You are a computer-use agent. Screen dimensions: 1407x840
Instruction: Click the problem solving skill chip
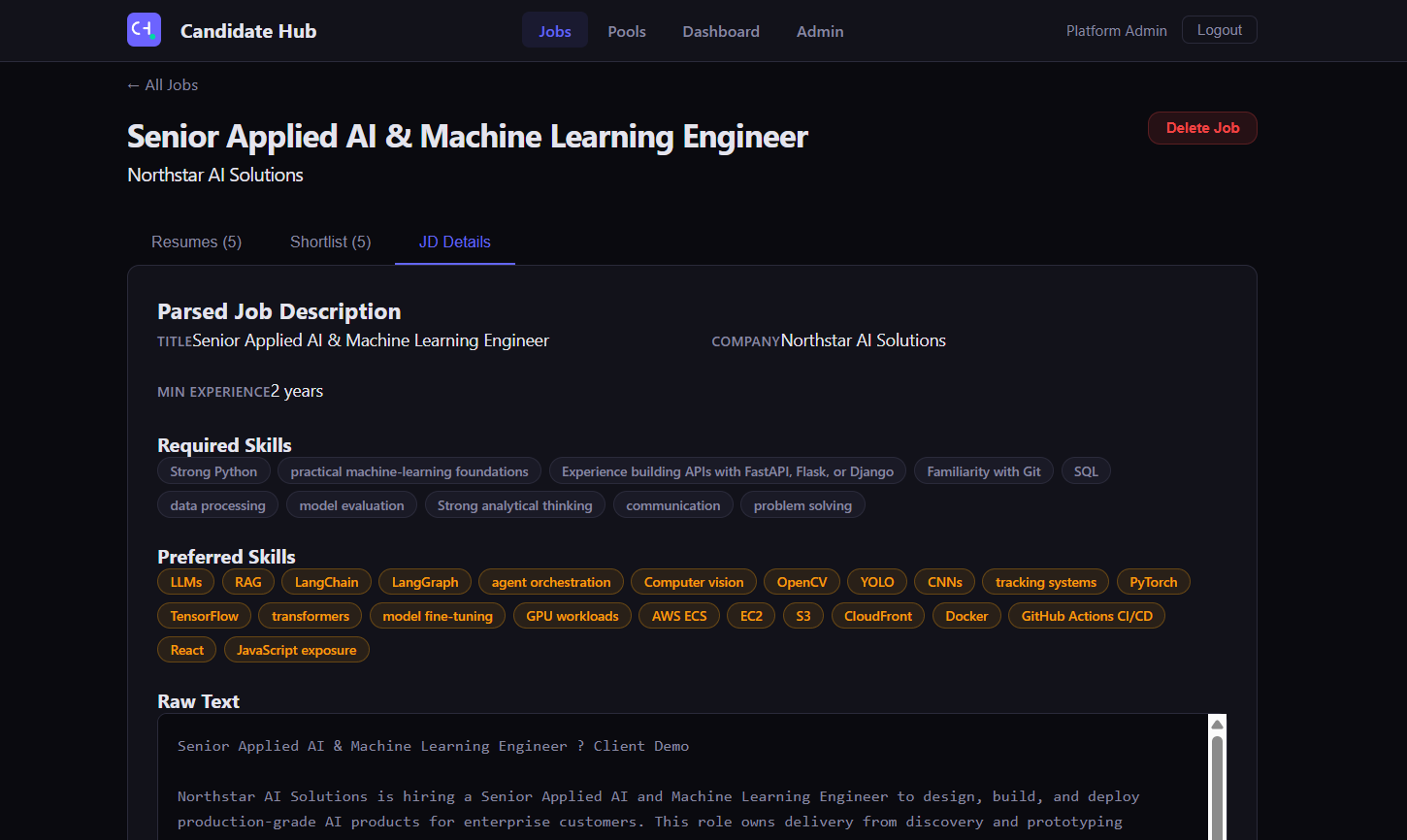pos(802,505)
